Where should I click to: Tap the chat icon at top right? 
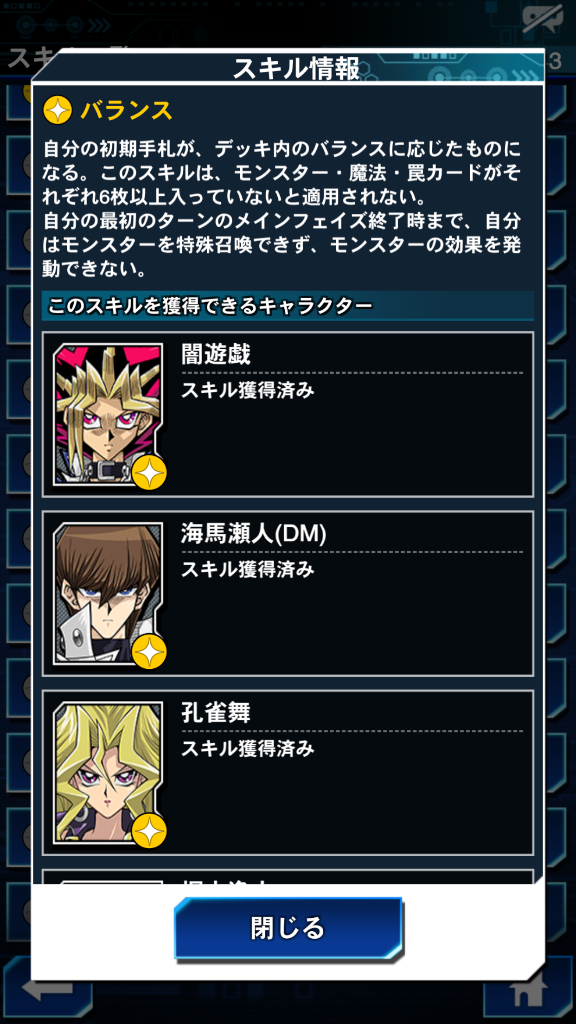[x=543, y=20]
